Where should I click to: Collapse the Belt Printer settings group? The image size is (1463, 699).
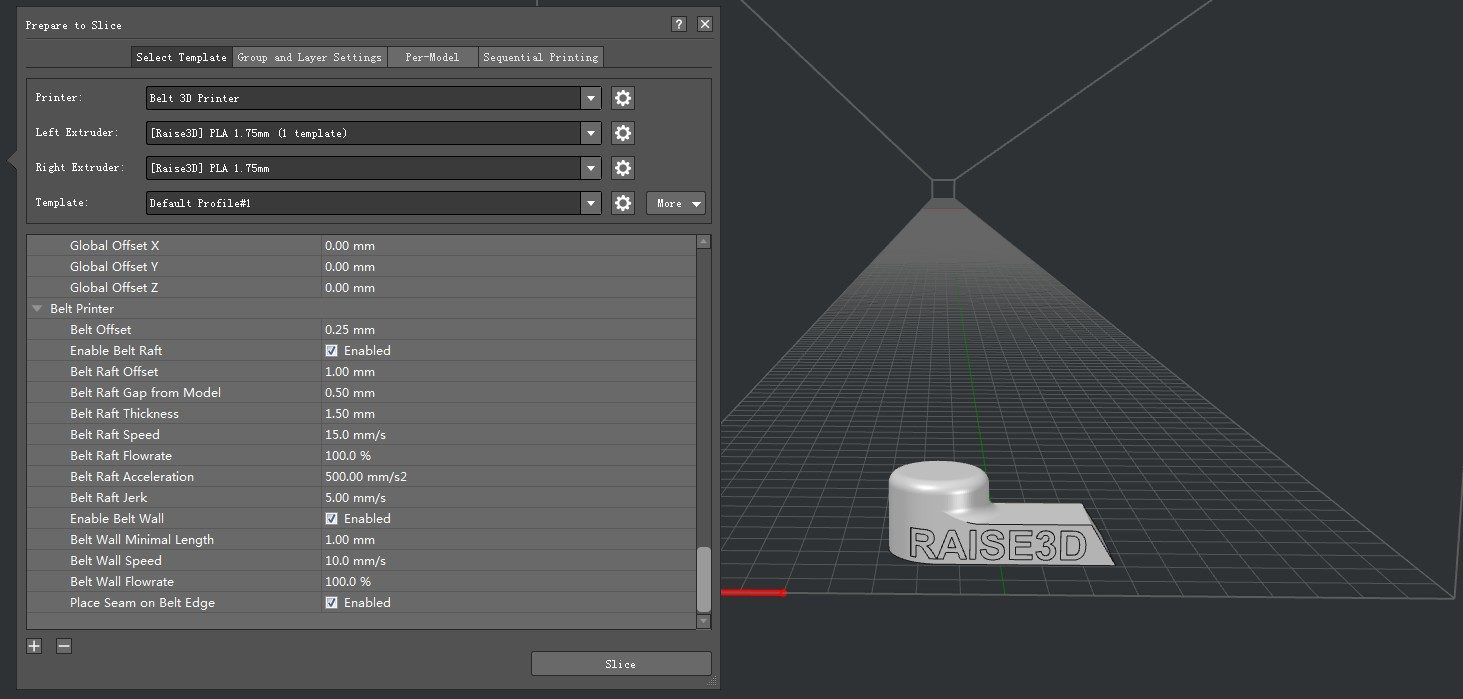[x=37, y=308]
